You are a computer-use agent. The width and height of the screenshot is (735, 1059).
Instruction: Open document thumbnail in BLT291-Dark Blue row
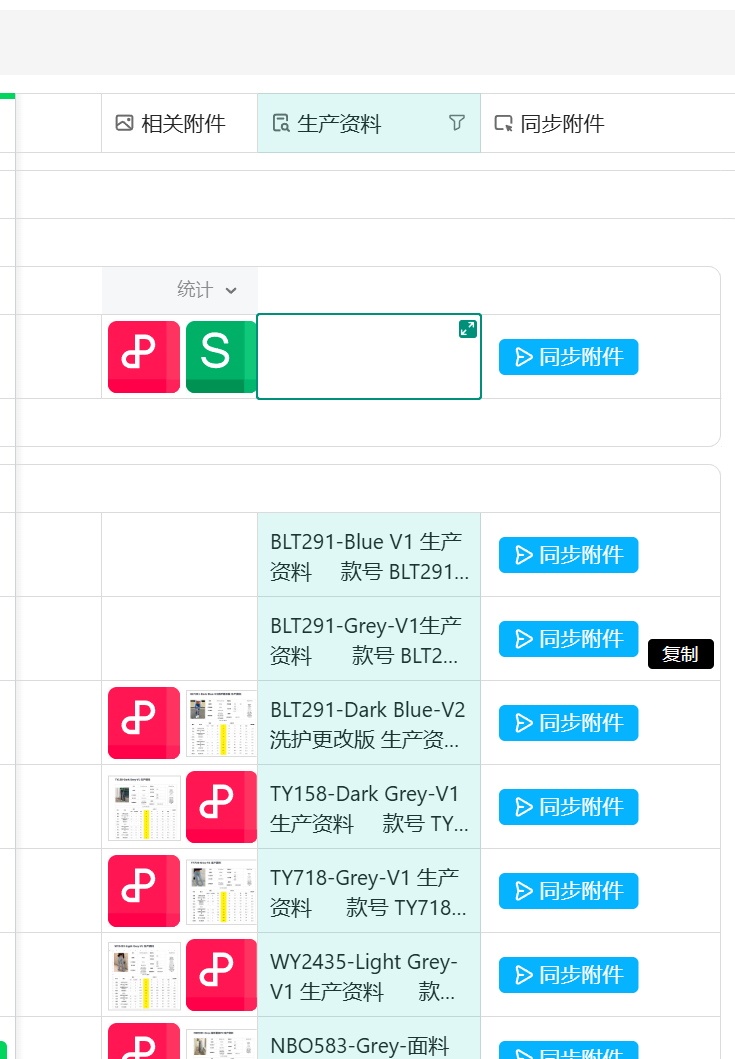click(x=221, y=723)
